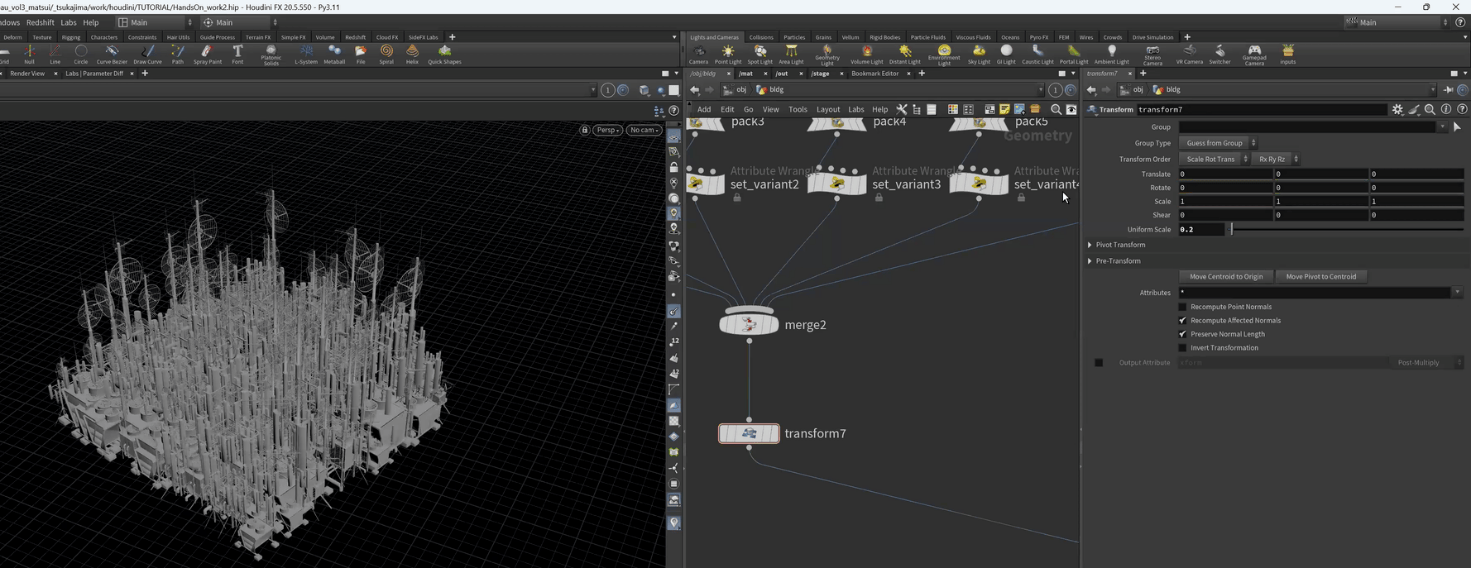Screen dimensions: 1471x568
Task: Open the Layout menu in network editor
Action: pyautogui.click(x=828, y=109)
